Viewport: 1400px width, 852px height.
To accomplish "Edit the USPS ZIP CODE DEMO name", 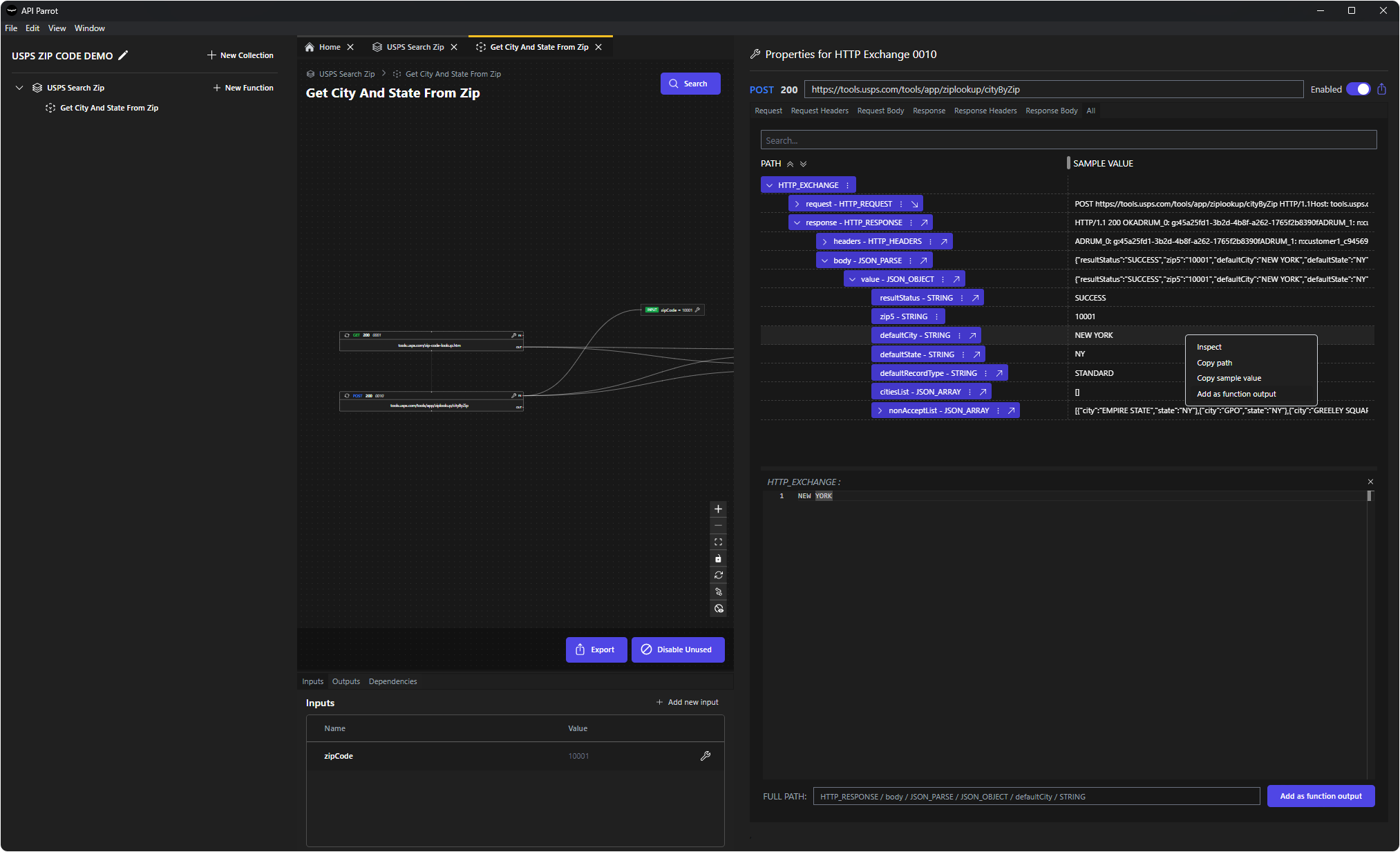I will coord(124,55).
